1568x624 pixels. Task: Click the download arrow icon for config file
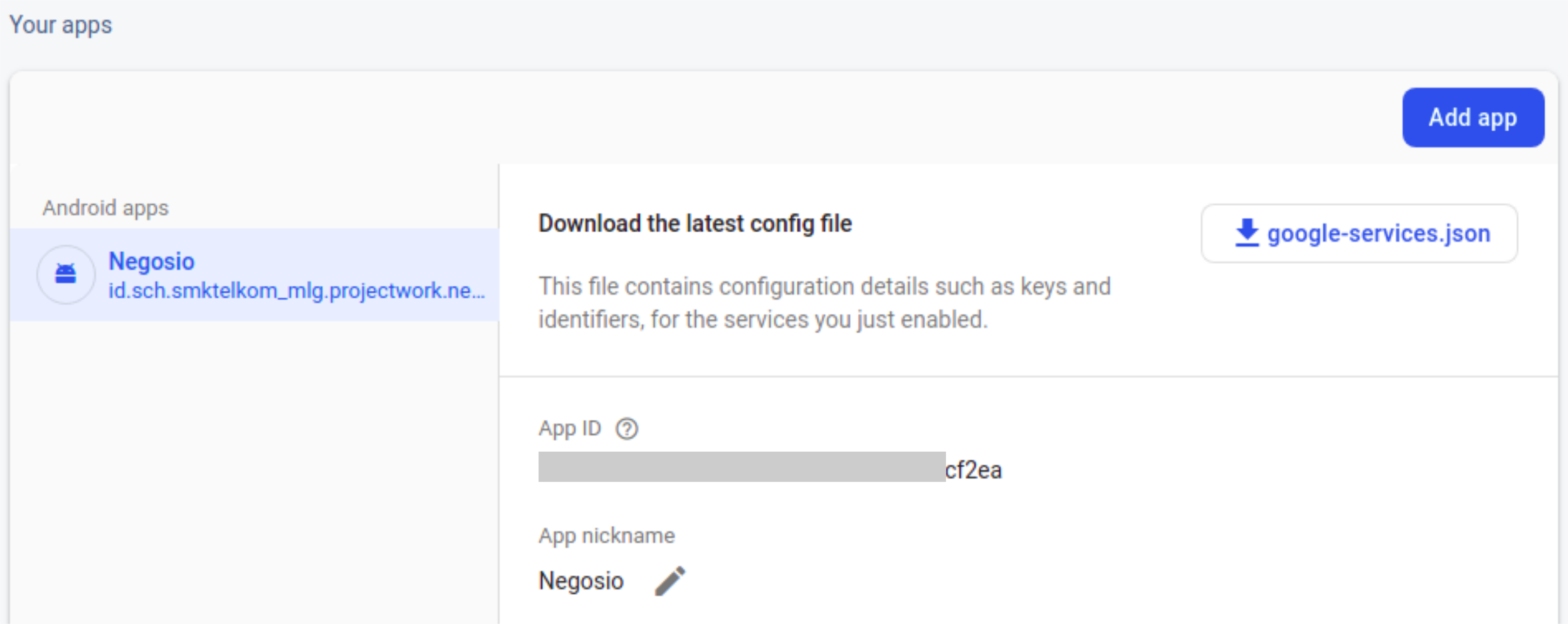(1247, 232)
